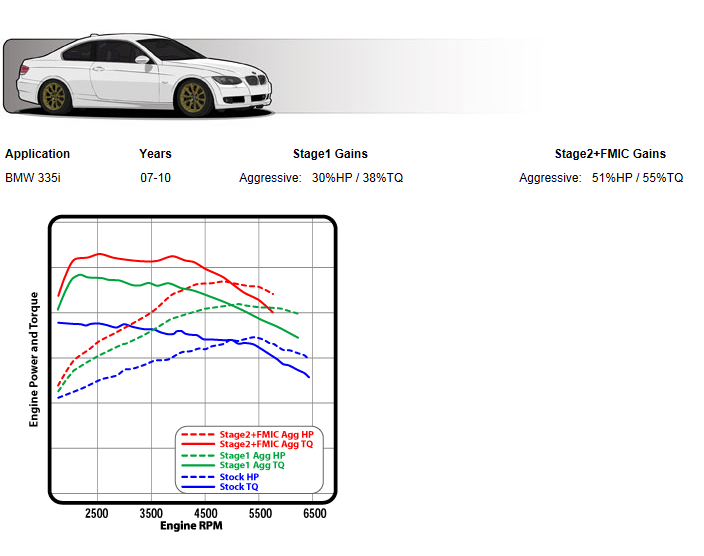This screenshot has width=704, height=556.
Task: Click the solid red line sample in legend
Action: coord(198,444)
